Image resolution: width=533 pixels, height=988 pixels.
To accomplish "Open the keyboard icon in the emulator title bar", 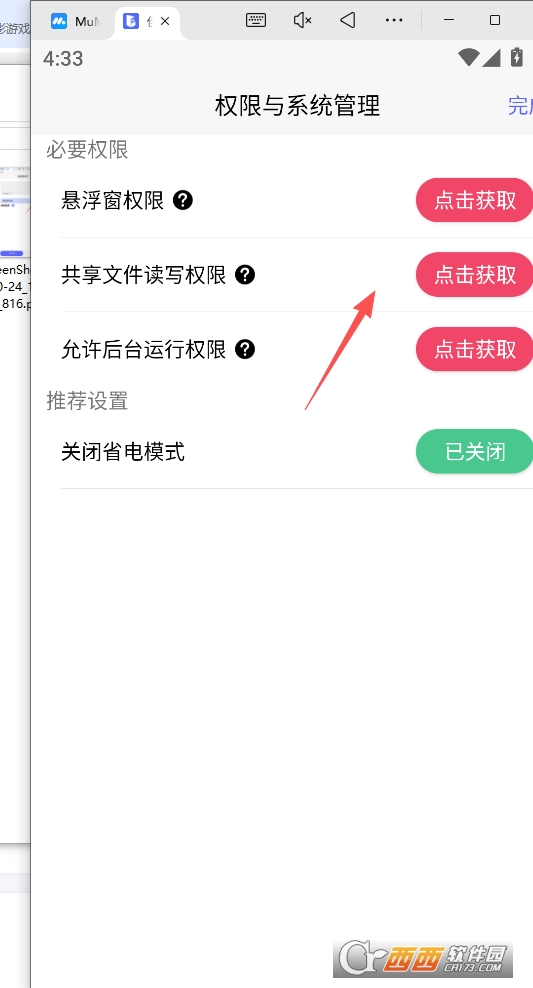I will 255,20.
